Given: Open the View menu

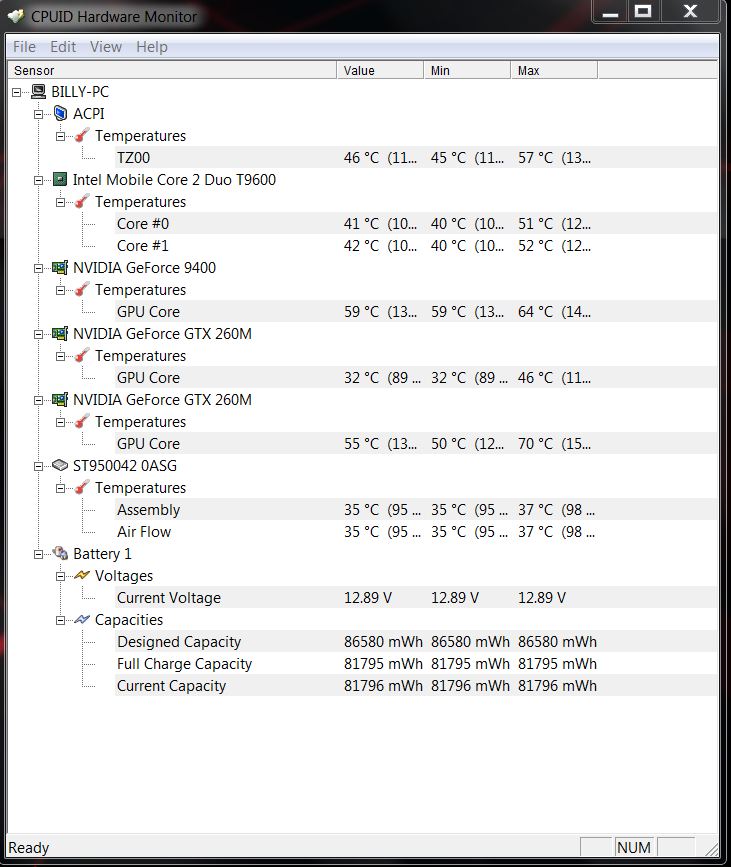Looking at the screenshot, I should [105, 47].
